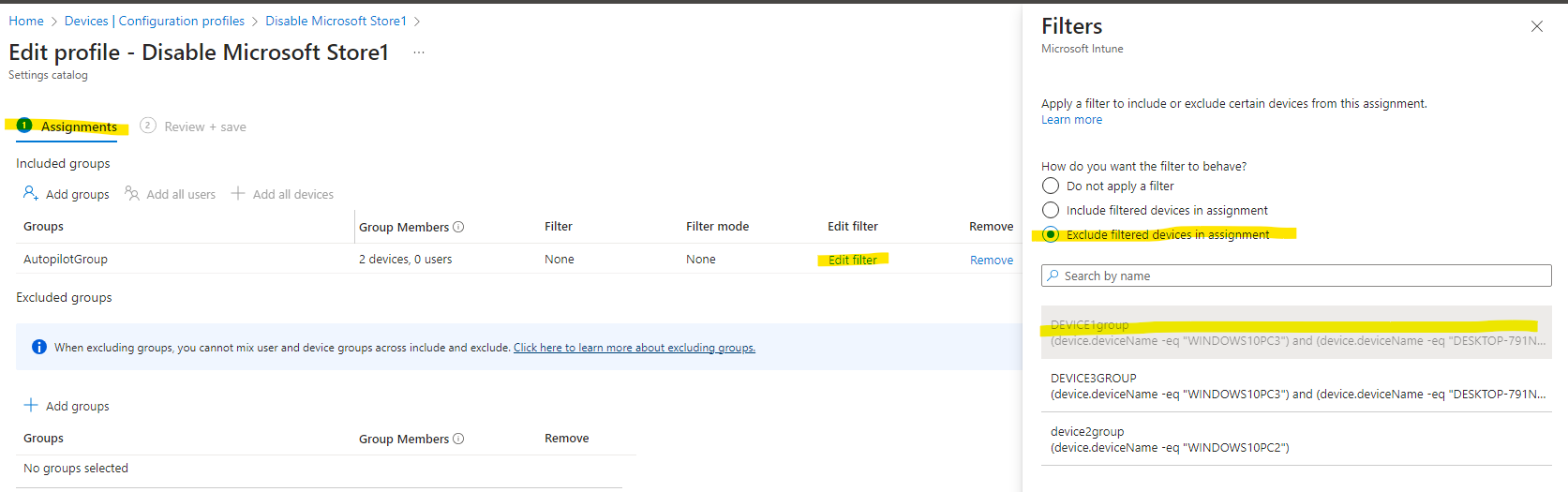Select the DEVICE3GROUP filter
This screenshot has height=492, width=1568.
[x=1296, y=386]
